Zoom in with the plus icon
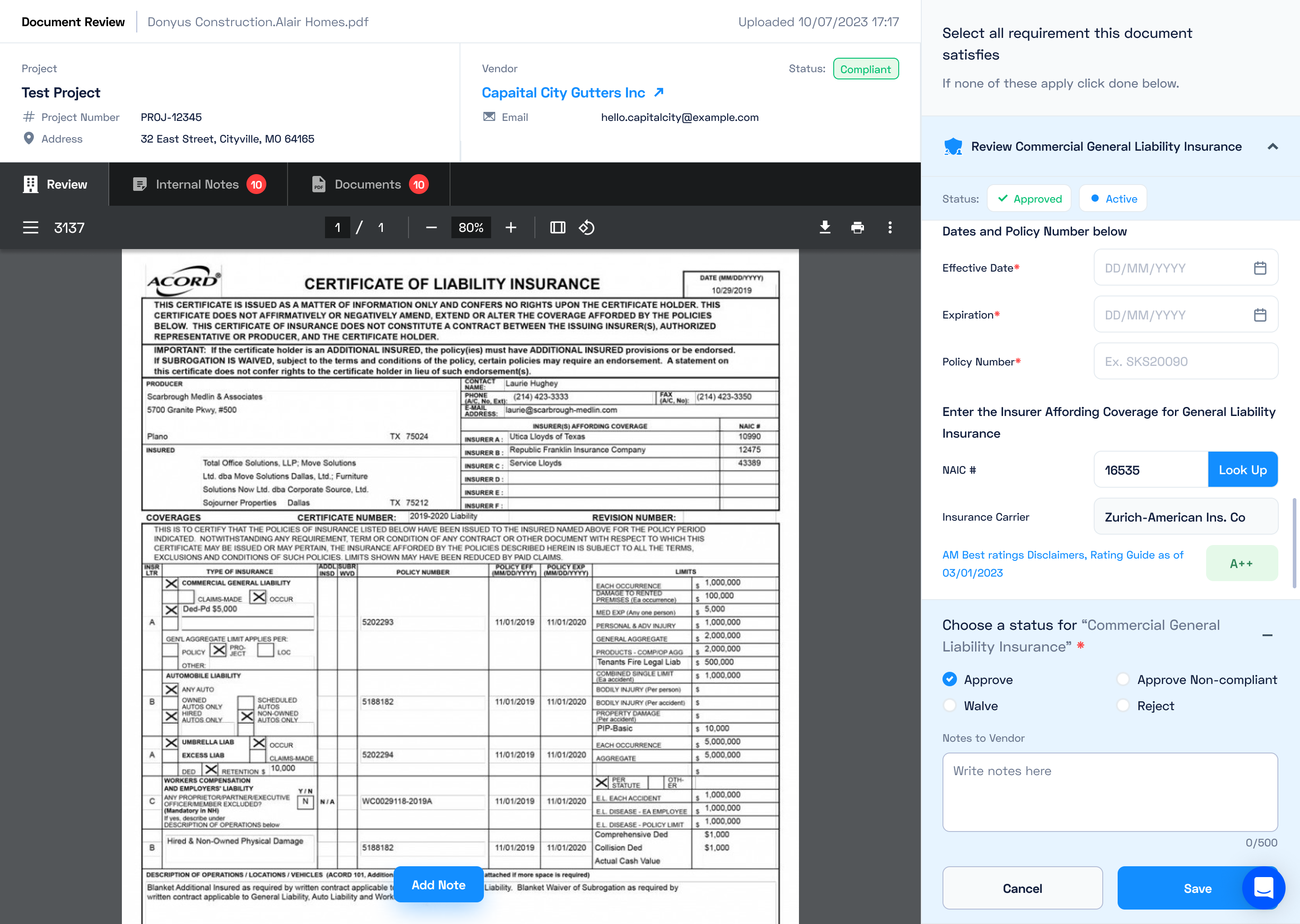The width and height of the screenshot is (1300, 924). (x=511, y=227)
